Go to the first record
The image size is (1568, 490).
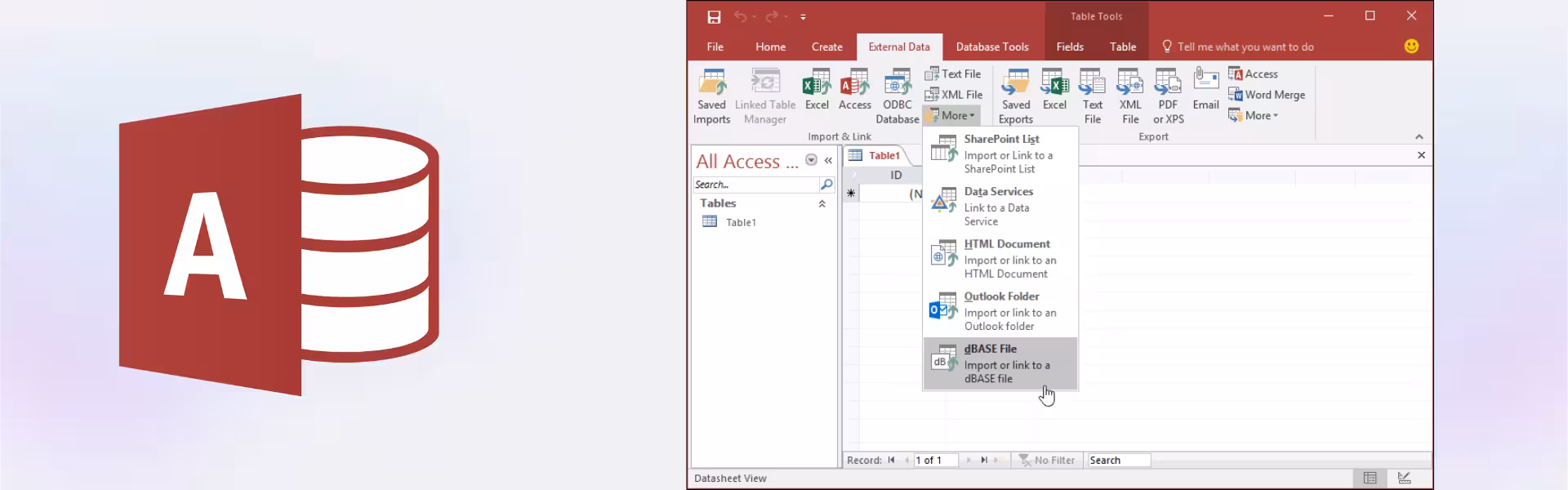tap(891, 460)
